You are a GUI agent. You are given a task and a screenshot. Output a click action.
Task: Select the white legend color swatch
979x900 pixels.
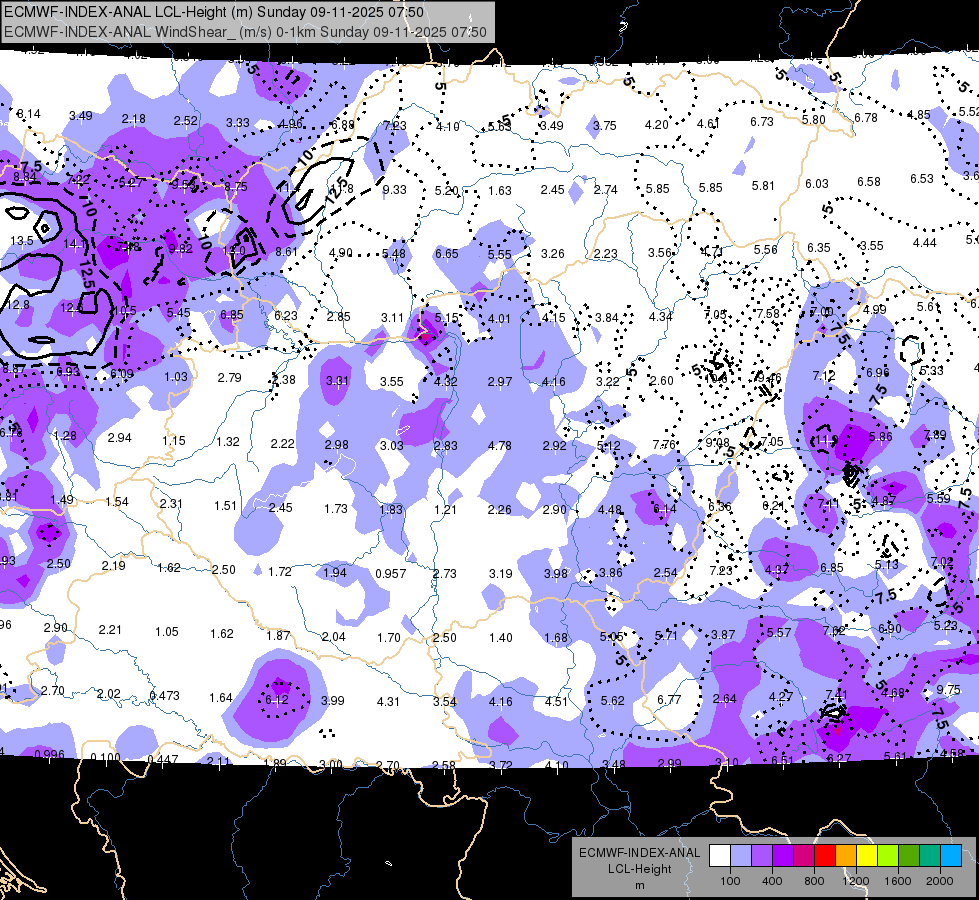click(x=720, y=855)
